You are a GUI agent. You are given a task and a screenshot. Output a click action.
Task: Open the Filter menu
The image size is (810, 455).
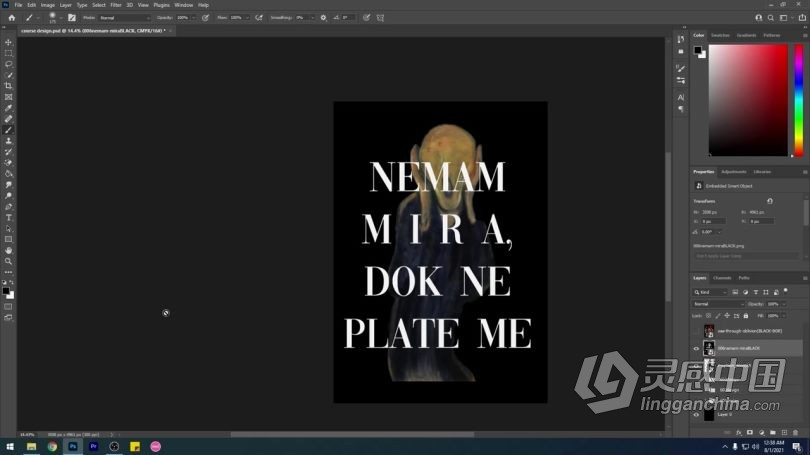click(x=116, y=5)
